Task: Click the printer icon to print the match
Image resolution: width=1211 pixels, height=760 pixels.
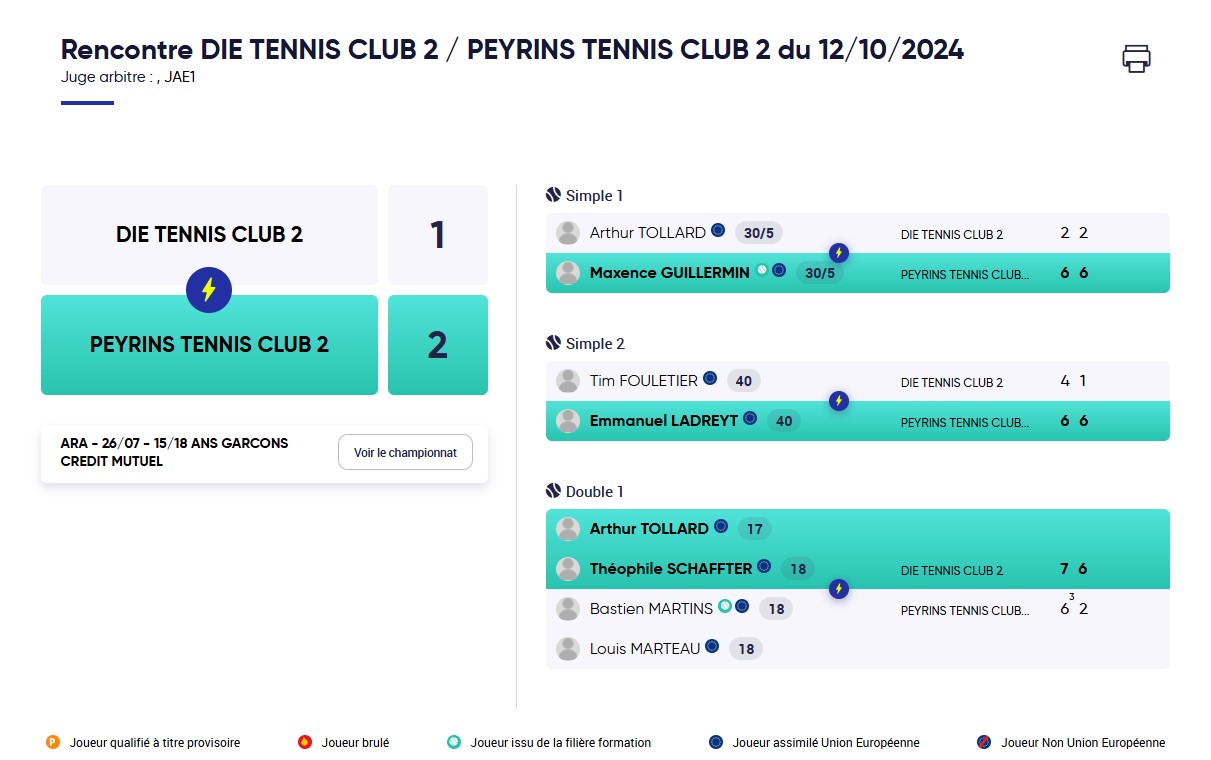Action: point(1136,58)
